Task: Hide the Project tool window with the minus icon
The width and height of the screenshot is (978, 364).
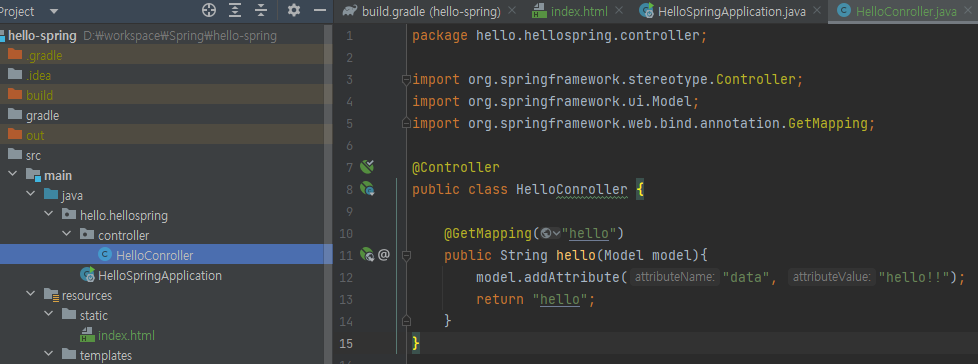Action: coord(320,10)
